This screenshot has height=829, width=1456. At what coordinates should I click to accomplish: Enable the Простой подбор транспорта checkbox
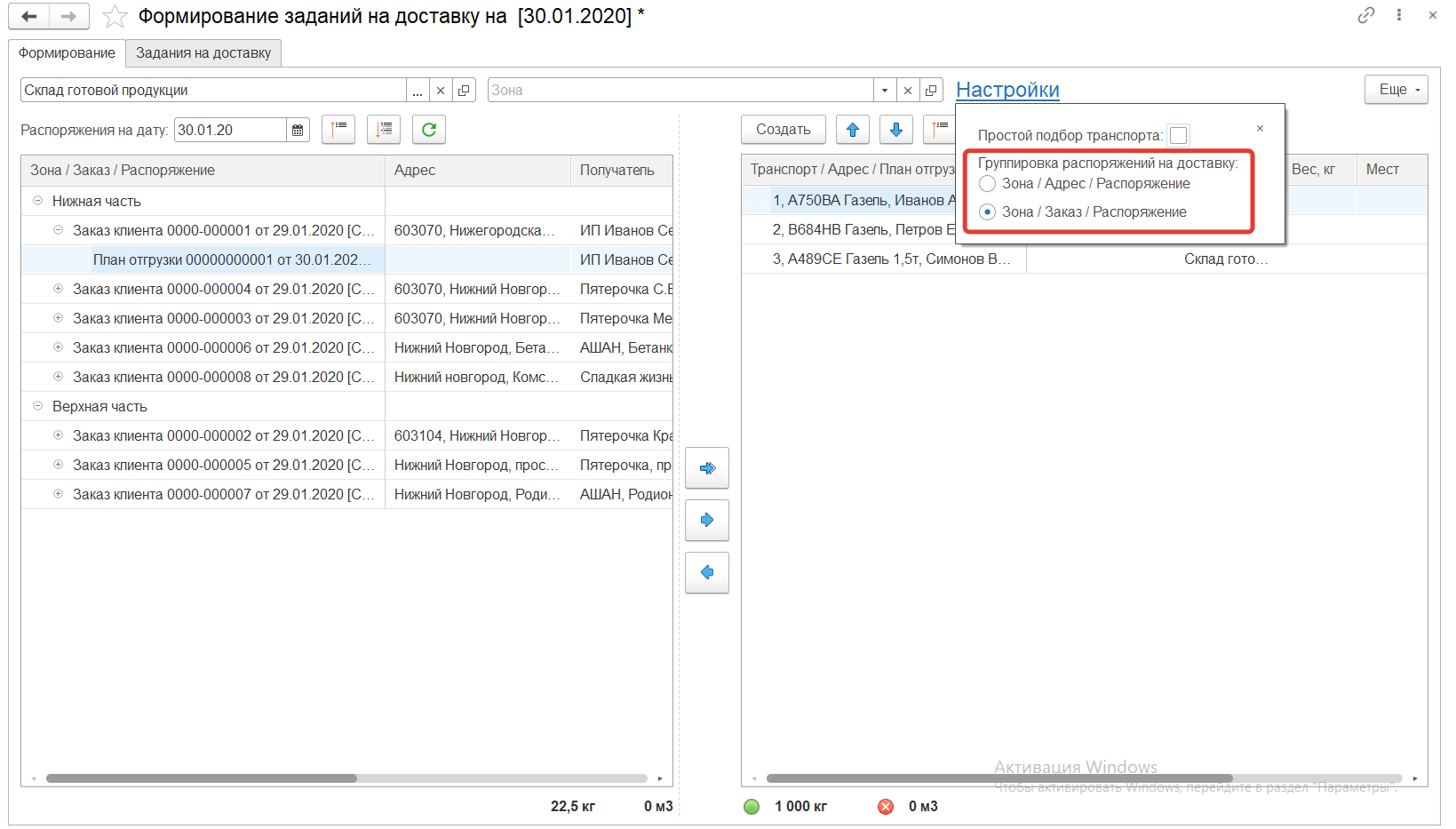click(x=1178, y=135)
